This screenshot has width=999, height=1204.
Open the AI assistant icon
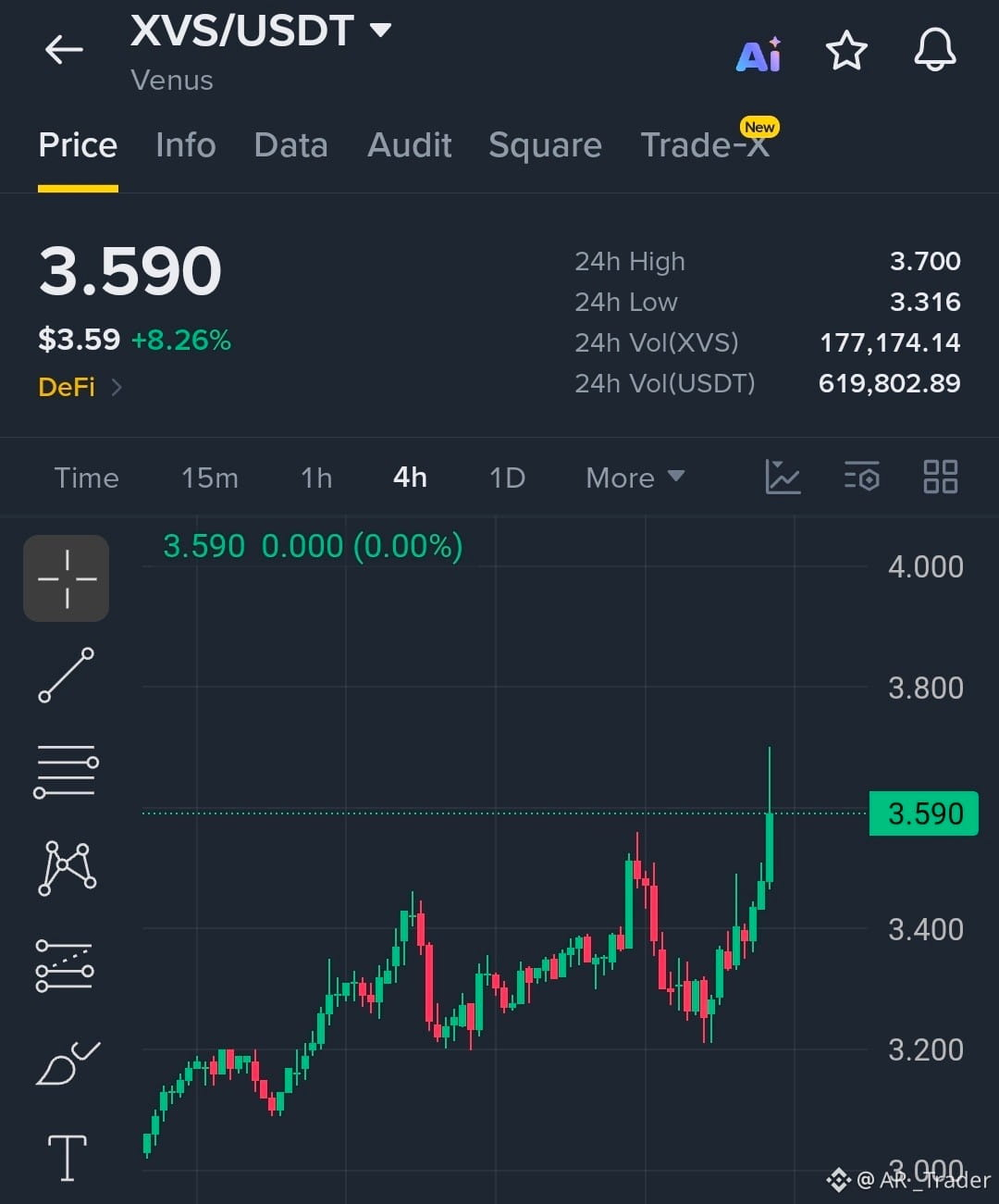[758, 55]
